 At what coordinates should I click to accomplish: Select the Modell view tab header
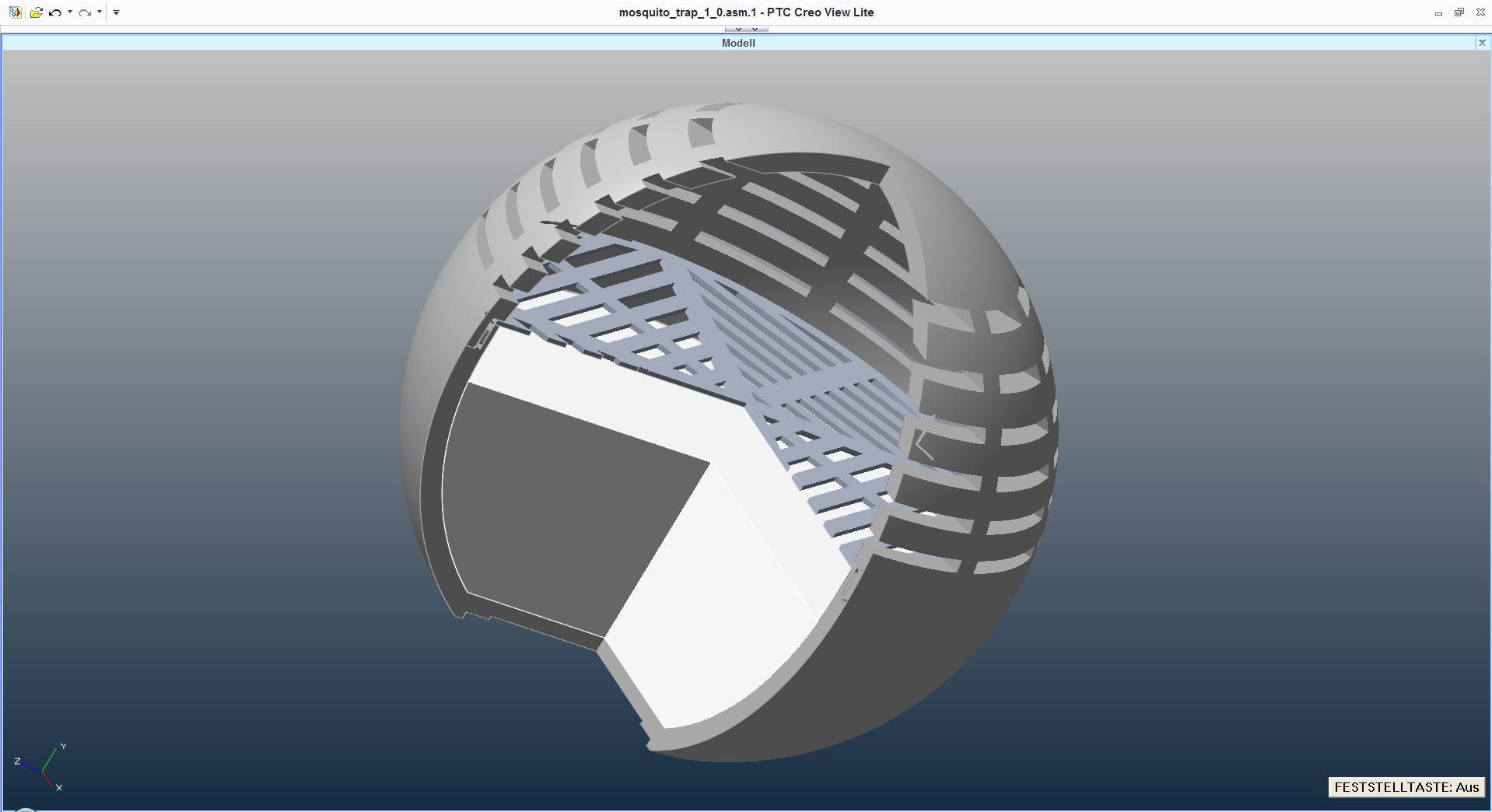click(x=738, y=43)
